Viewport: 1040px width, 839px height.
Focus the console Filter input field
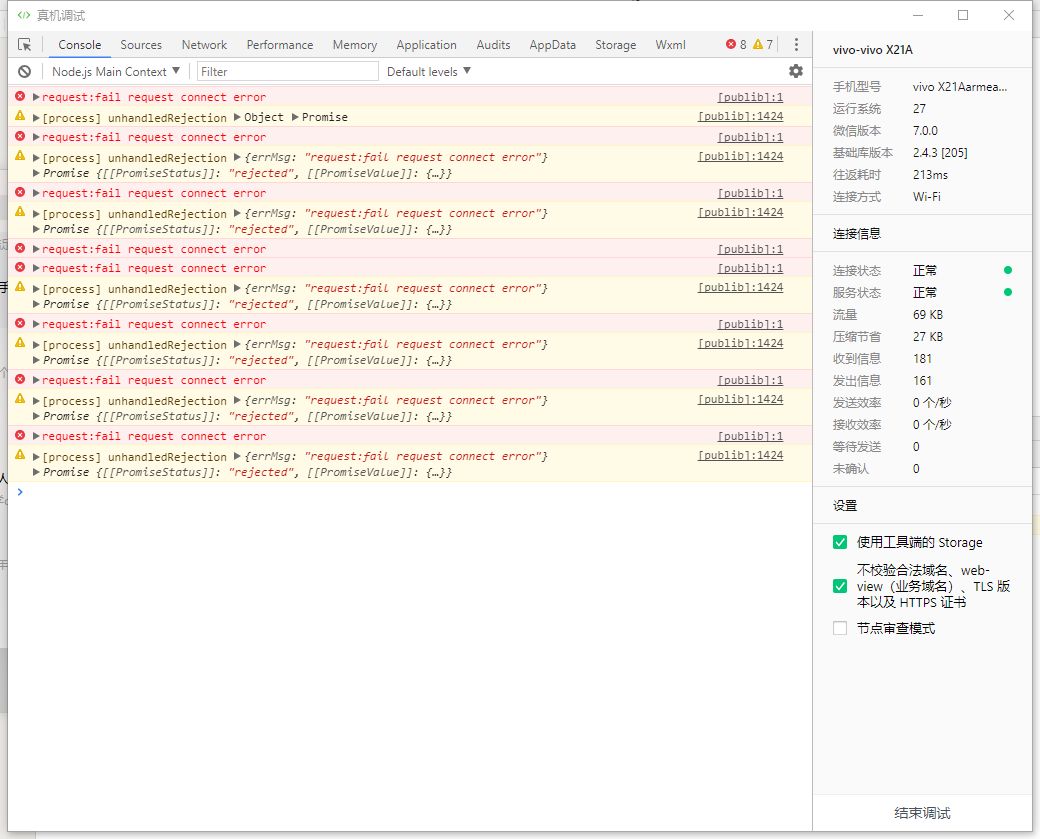click(288, 72)
